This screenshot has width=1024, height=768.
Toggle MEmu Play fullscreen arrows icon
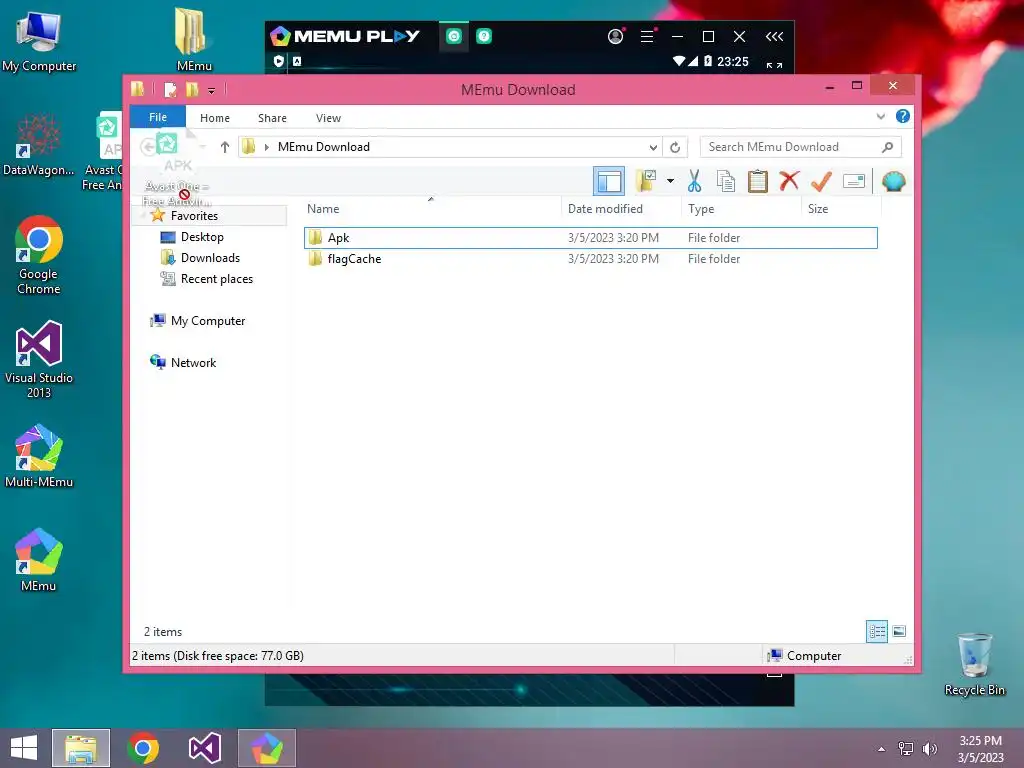(x=775, y=64)
